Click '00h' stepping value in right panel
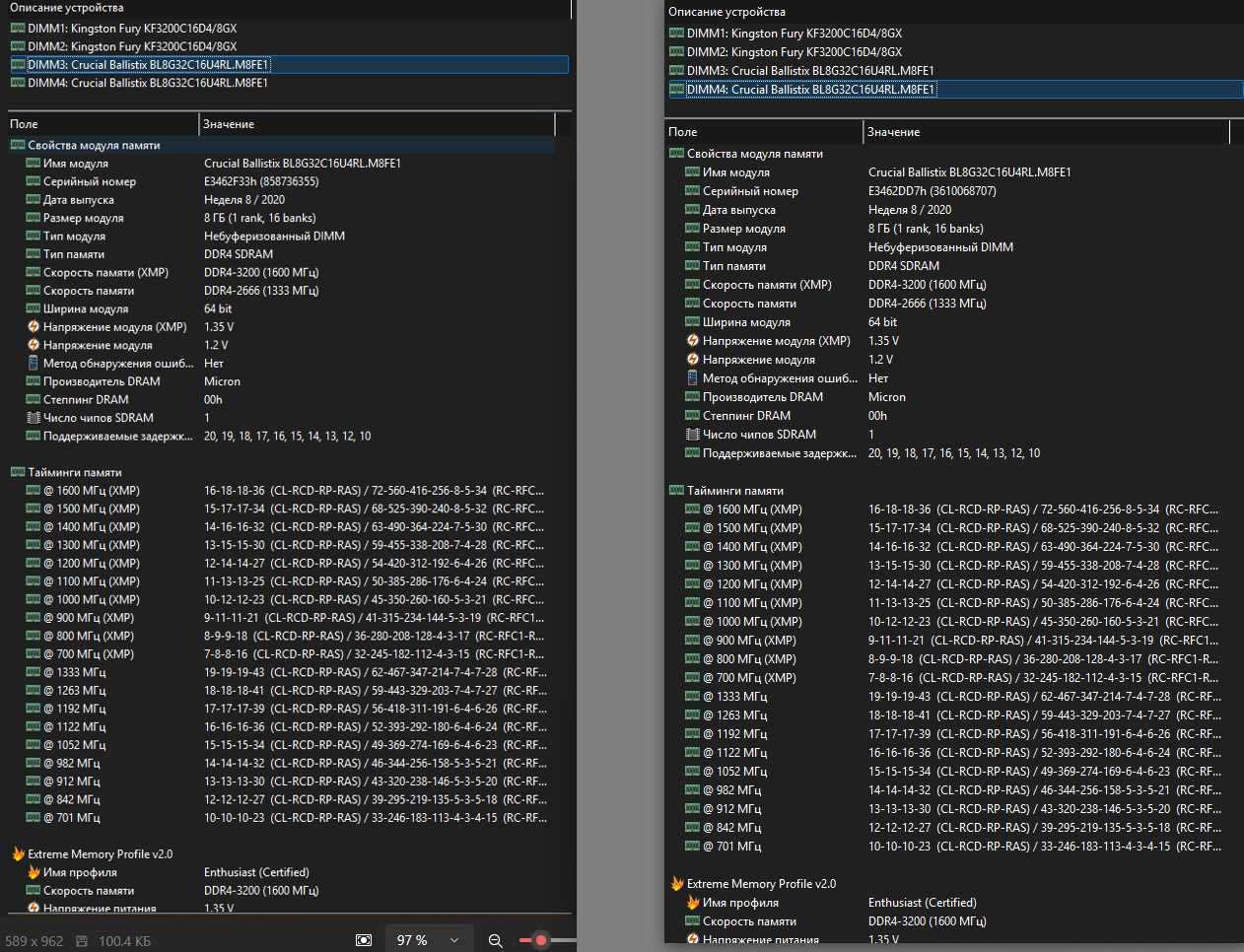 [x=878, y=416]
